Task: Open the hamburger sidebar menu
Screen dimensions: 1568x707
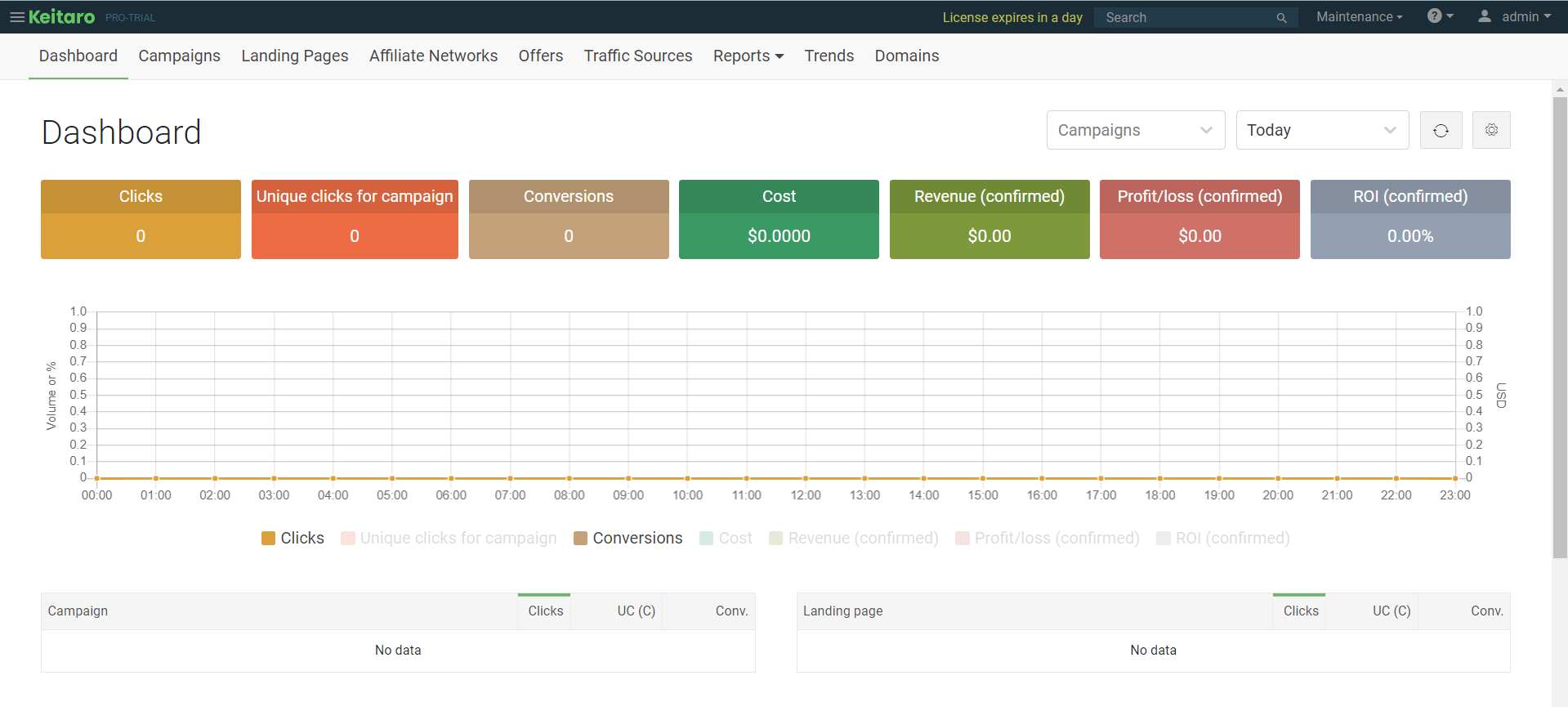Action: (x=16, y=17)
